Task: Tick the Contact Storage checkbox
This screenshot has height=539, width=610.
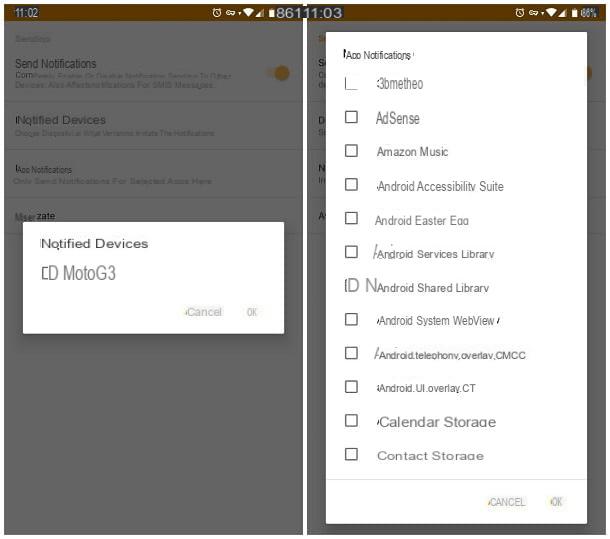Action: [x=351, y=454]
